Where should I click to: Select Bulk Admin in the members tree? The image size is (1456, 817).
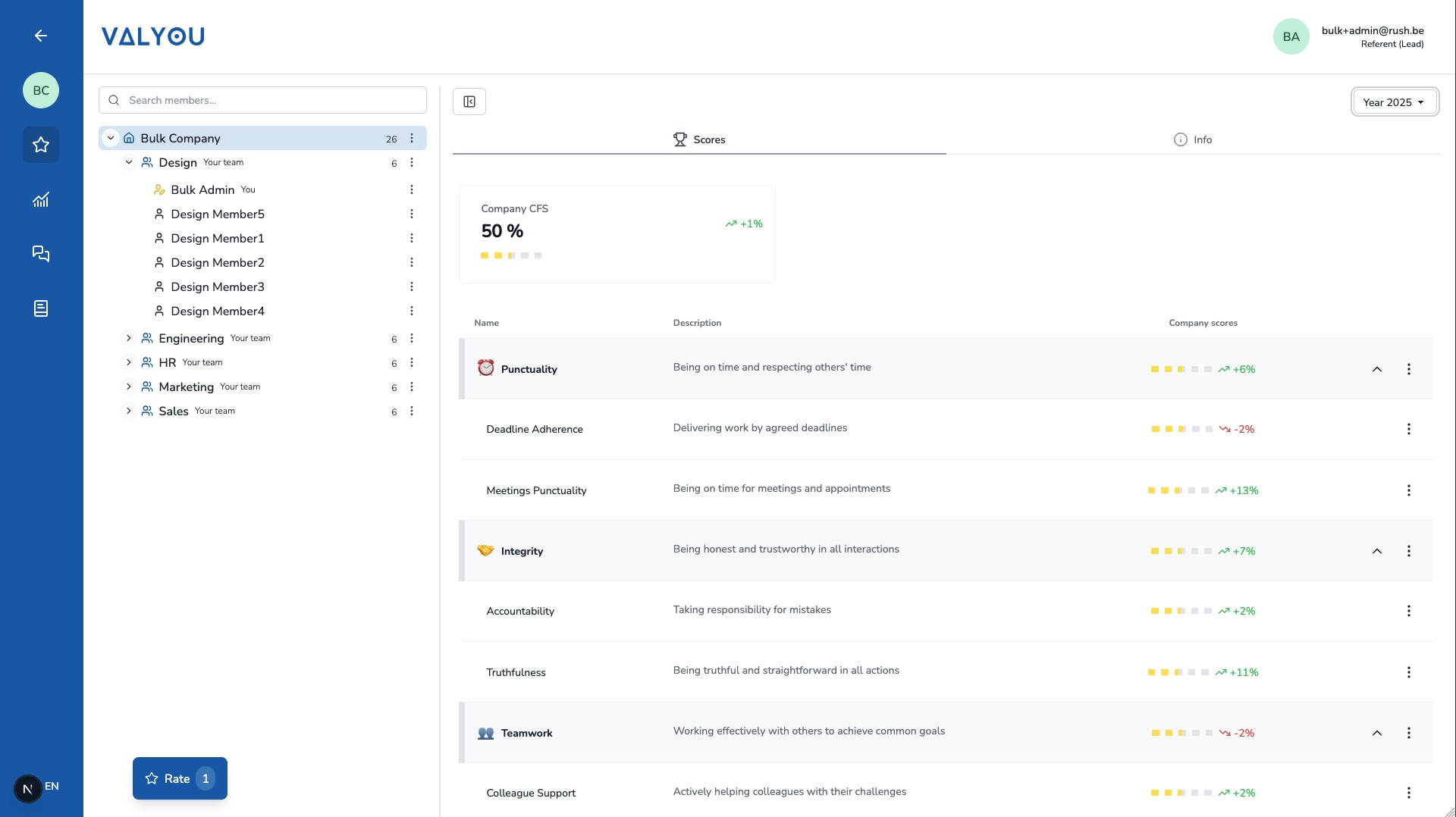click(202, 189)
